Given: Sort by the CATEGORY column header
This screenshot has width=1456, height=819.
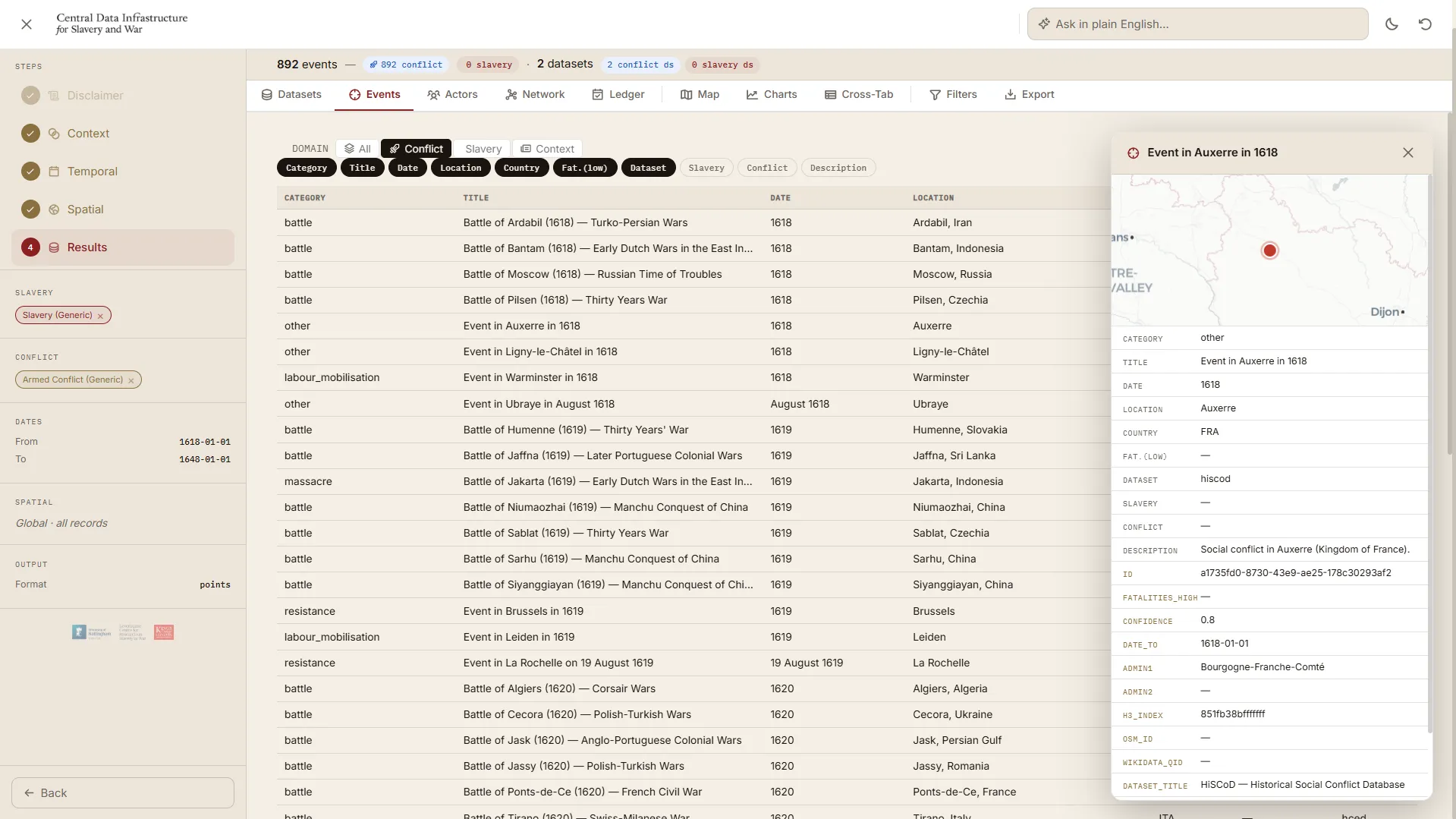Looking at the screenshot, I should (305, 198).
